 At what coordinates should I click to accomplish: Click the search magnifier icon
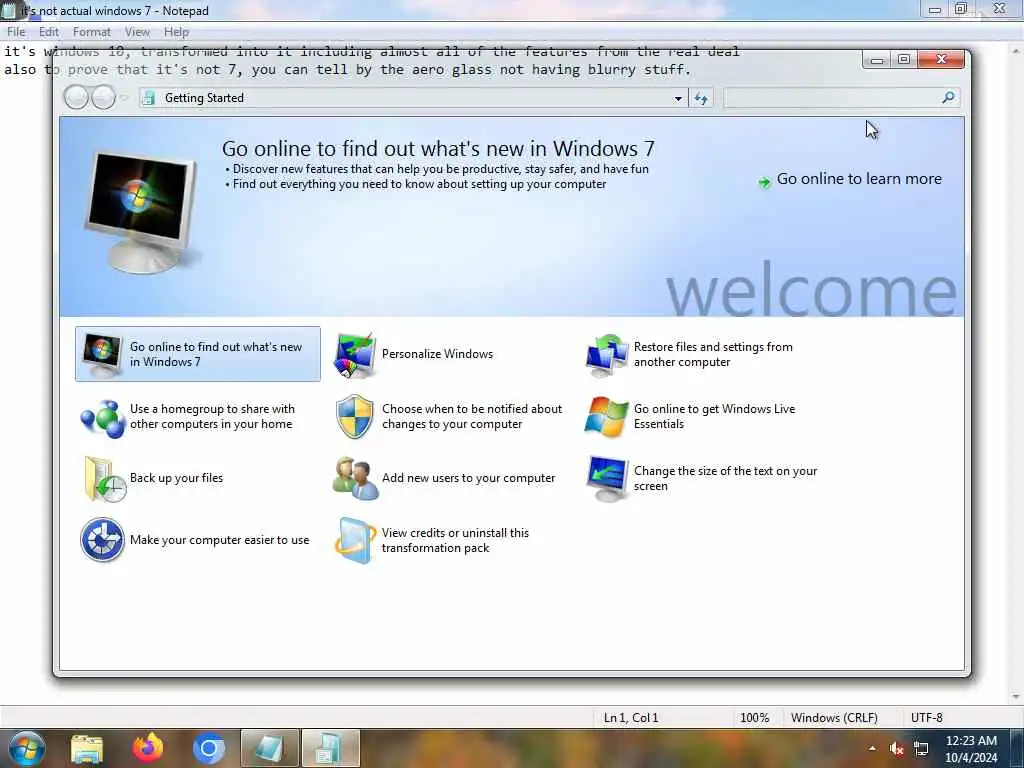click(948, 97)
